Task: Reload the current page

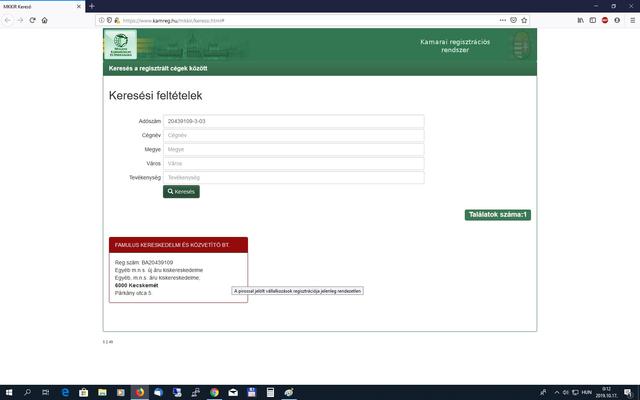Action: tap(32, 20)
